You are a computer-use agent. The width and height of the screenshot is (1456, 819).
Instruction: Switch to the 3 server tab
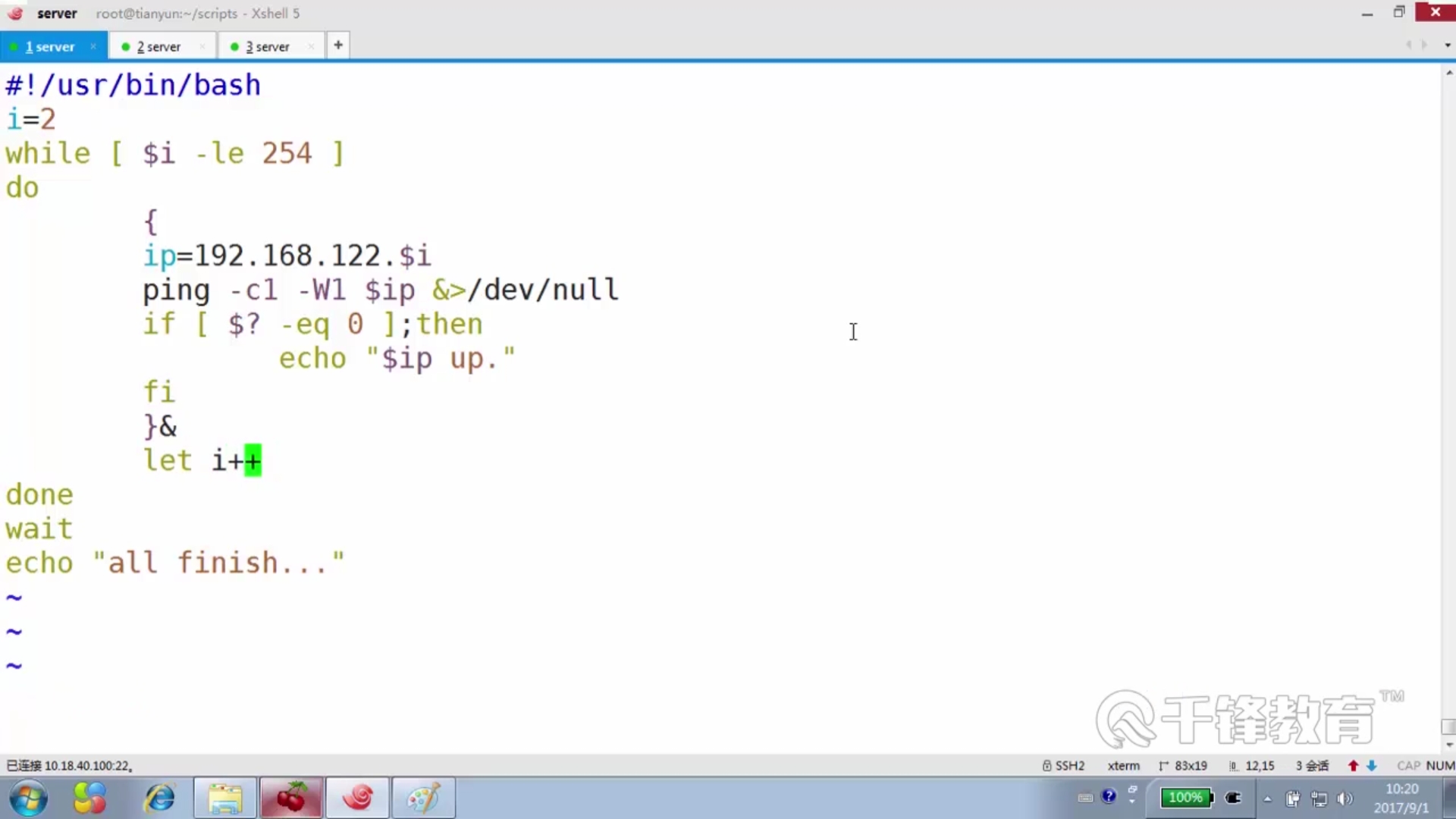click(x=267, y=46)
